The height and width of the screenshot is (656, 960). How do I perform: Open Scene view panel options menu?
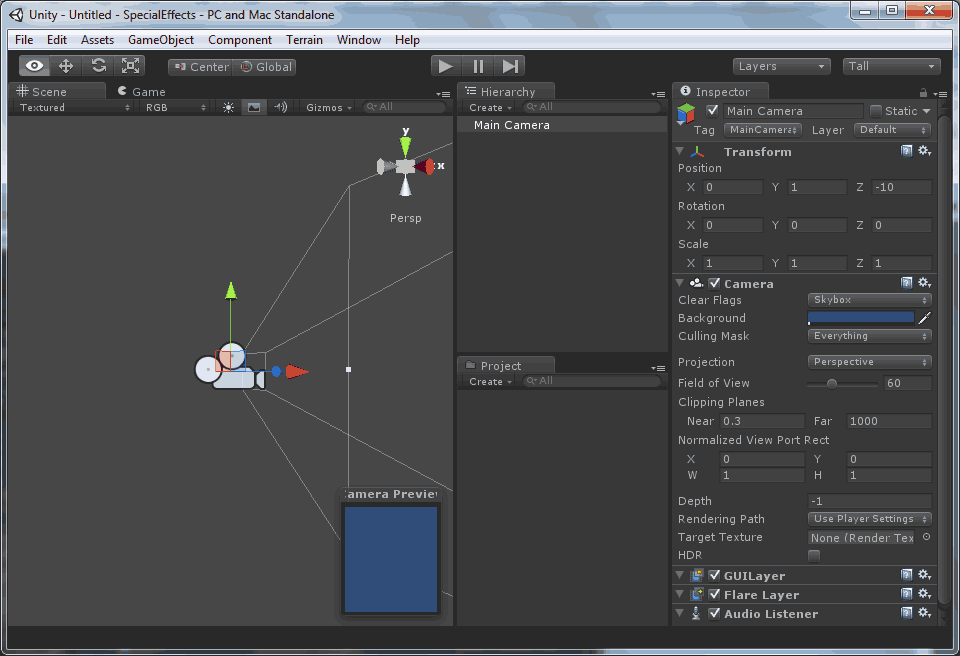click(x=443, y=94)
